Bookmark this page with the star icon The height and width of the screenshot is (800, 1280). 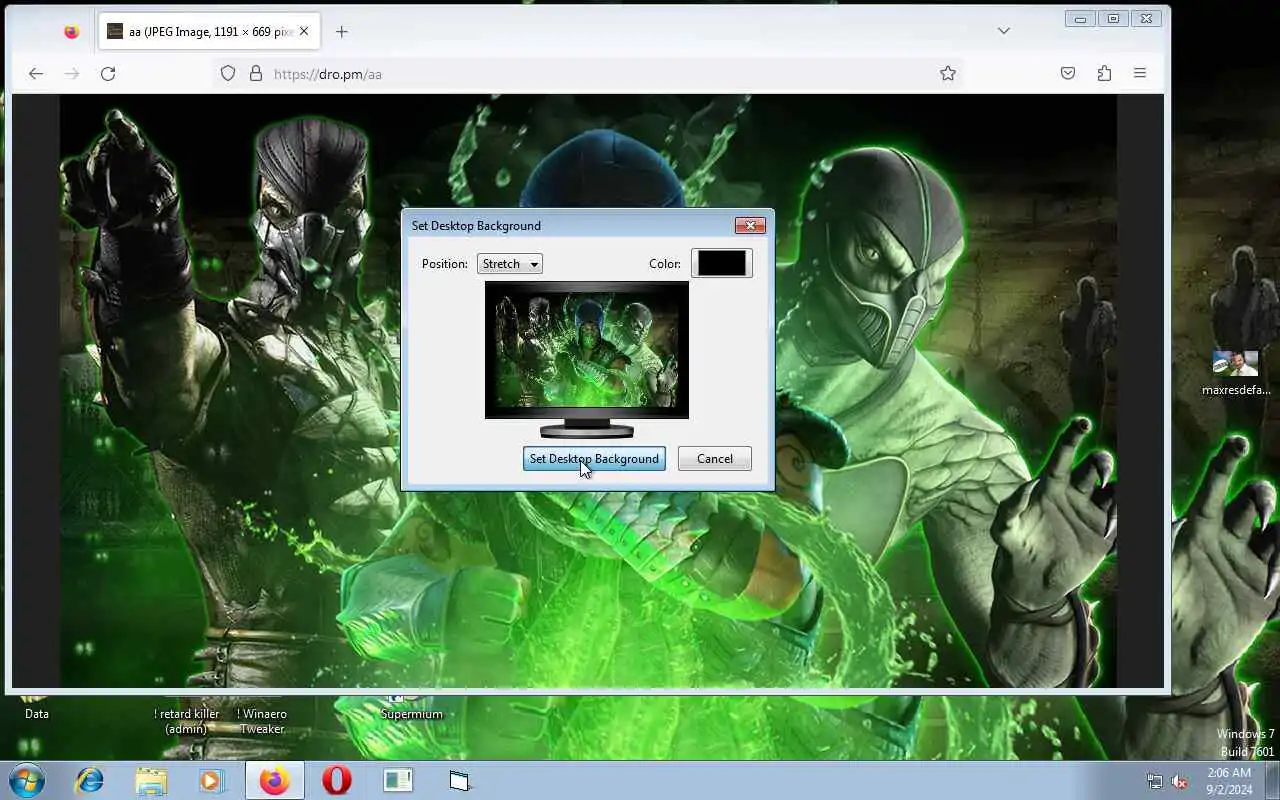click(948, 73)
